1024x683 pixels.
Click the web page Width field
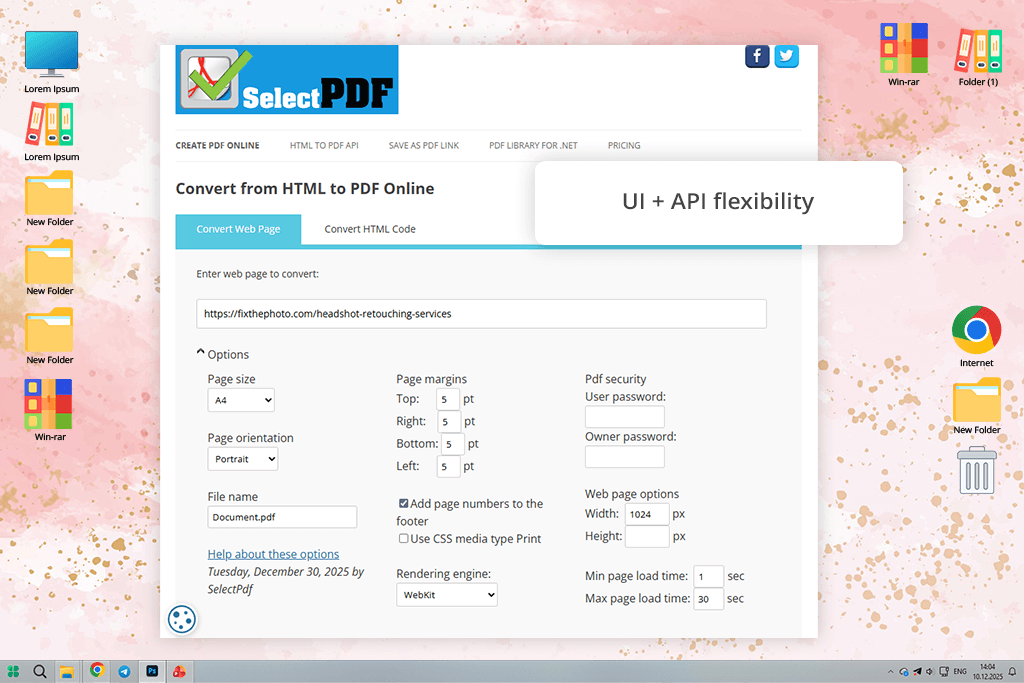pos(647,515)
